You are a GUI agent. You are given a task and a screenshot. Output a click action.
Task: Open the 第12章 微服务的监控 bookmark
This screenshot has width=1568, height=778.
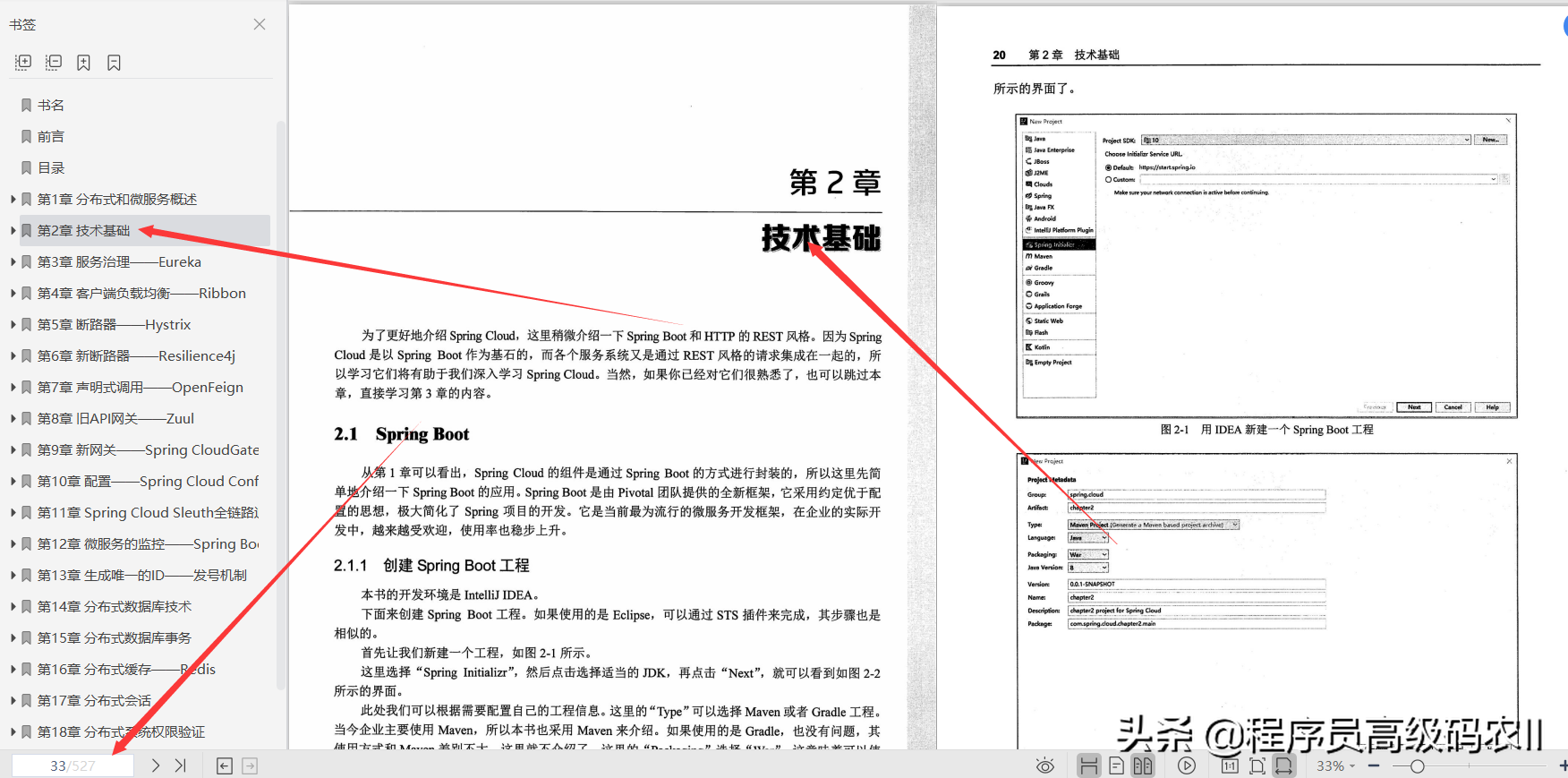click(148, 543)
